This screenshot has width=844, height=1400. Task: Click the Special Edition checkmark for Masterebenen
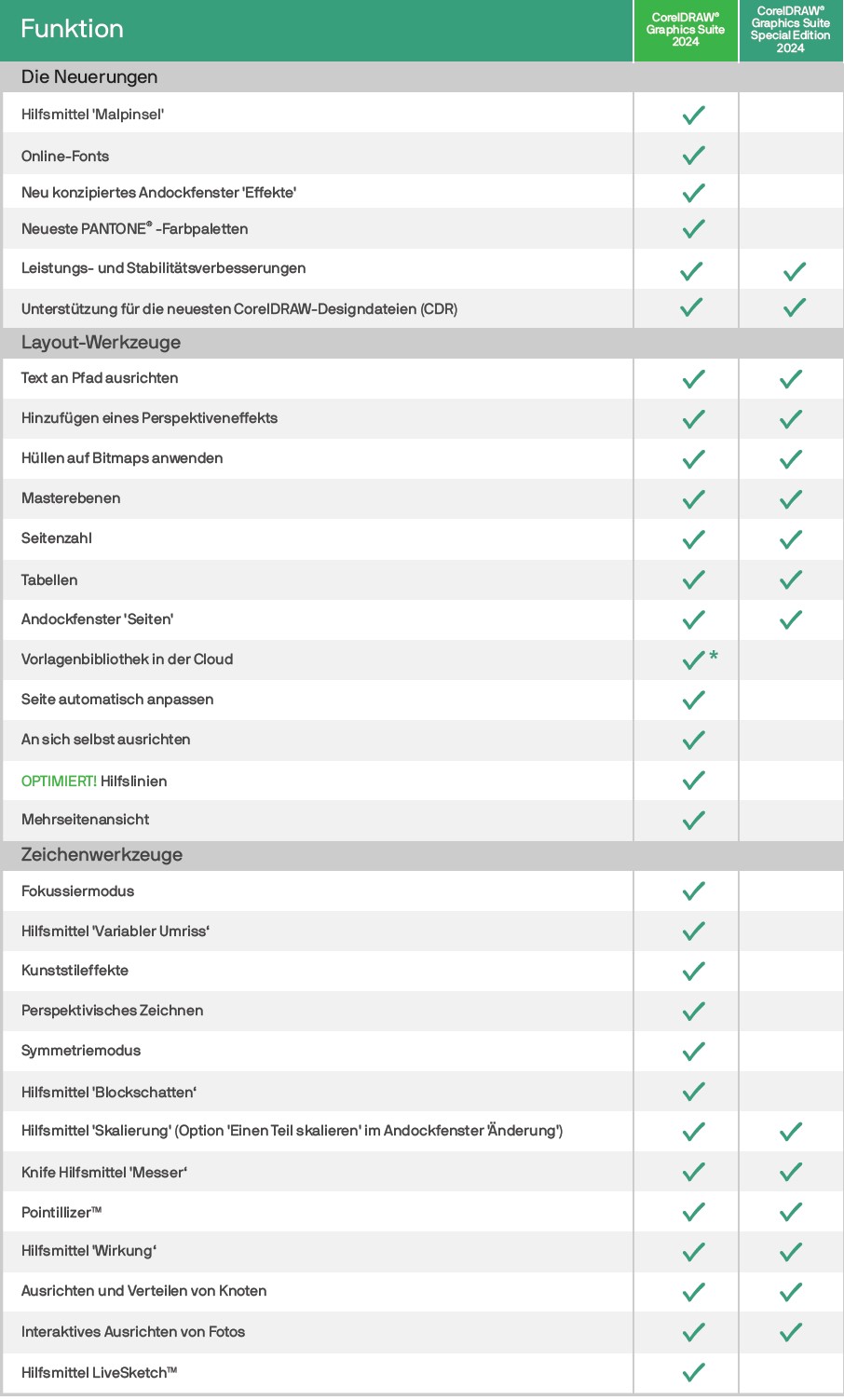tap(791, 499)
